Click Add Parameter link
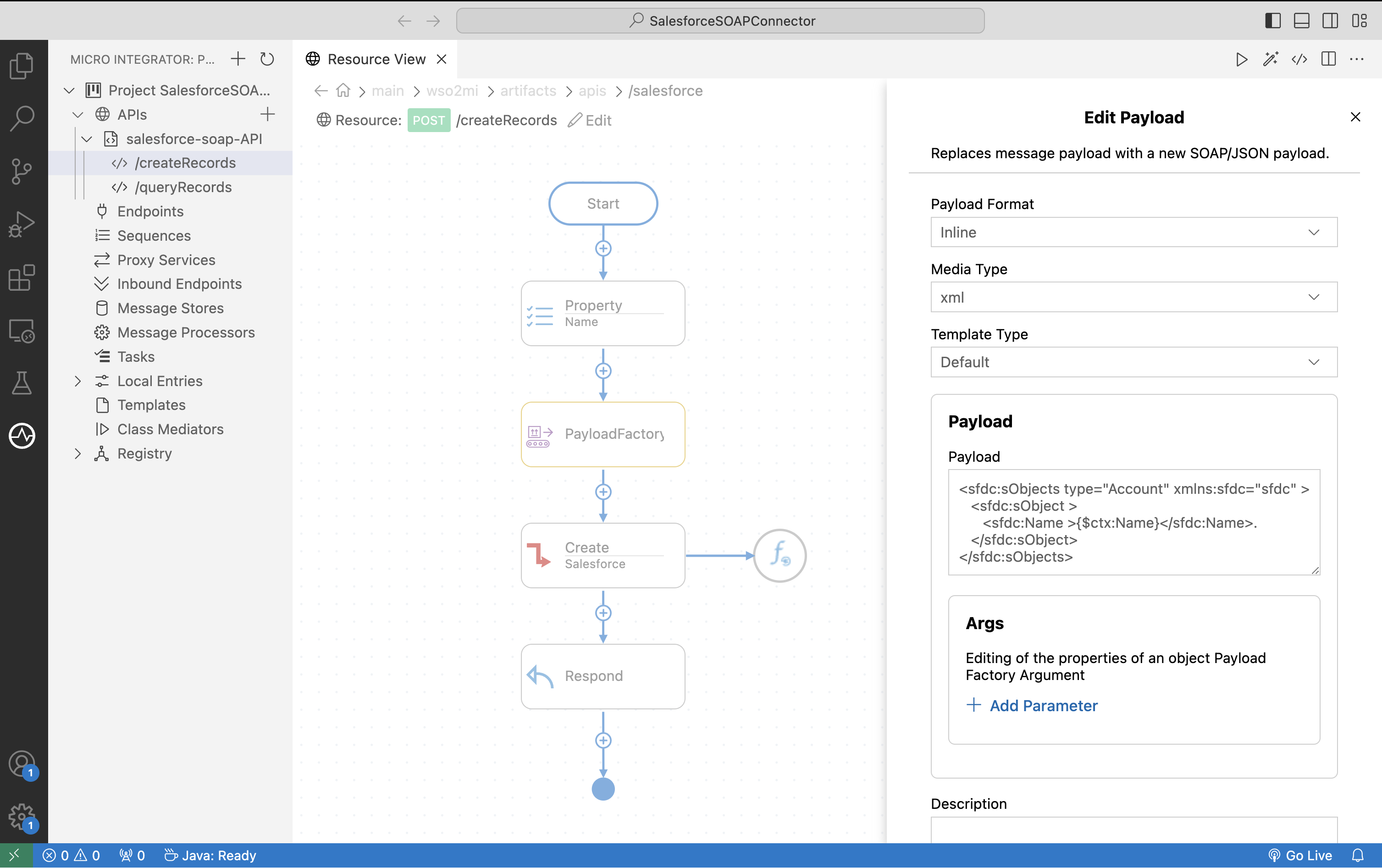The image size is (1382, 868). [x=1032, y=706]
